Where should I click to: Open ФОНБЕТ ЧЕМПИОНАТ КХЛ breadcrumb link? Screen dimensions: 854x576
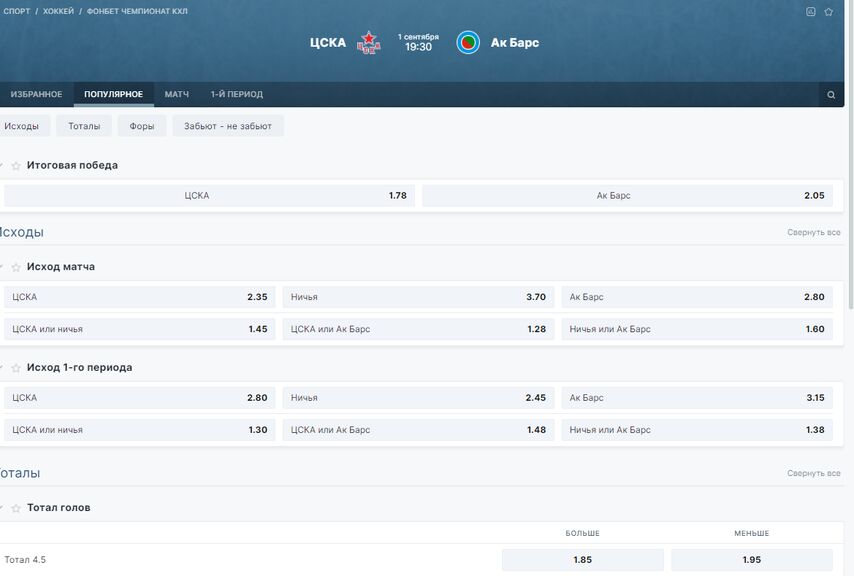click(x=137, y=11)
